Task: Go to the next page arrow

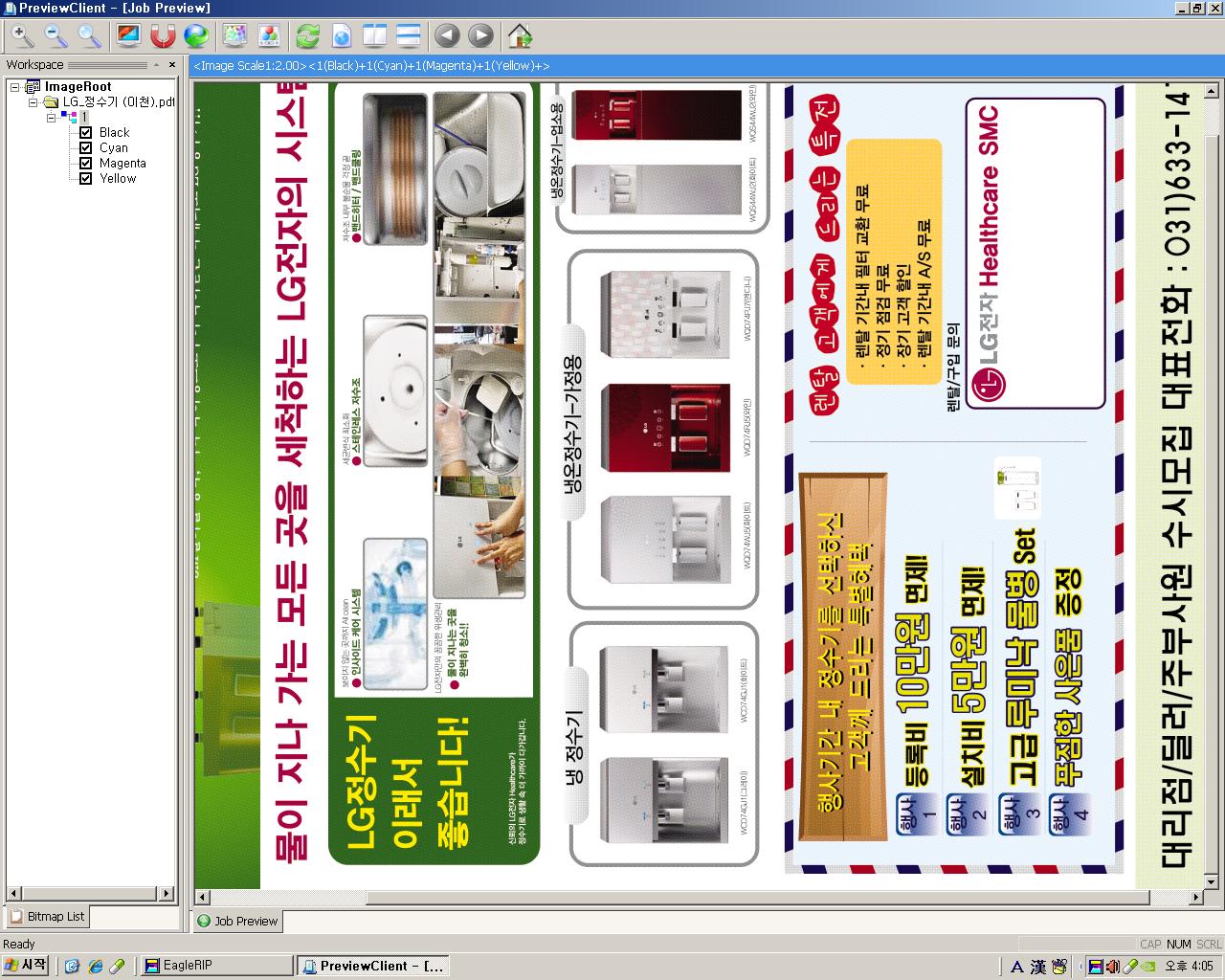Action: [x=480, y=36]
